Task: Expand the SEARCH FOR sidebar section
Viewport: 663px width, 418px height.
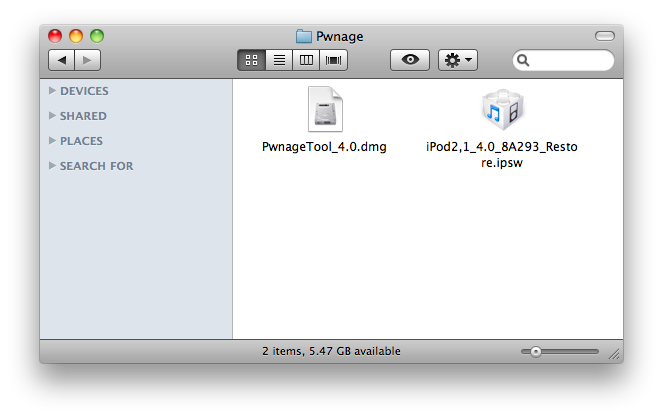Action: (x=52, y=166)
